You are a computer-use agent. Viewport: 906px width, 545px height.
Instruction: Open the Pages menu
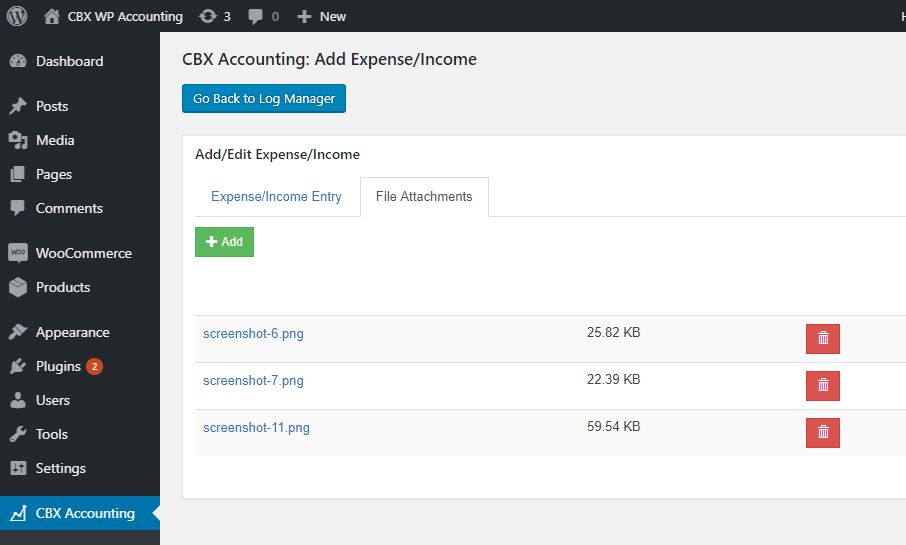click(x=54, y=175)
